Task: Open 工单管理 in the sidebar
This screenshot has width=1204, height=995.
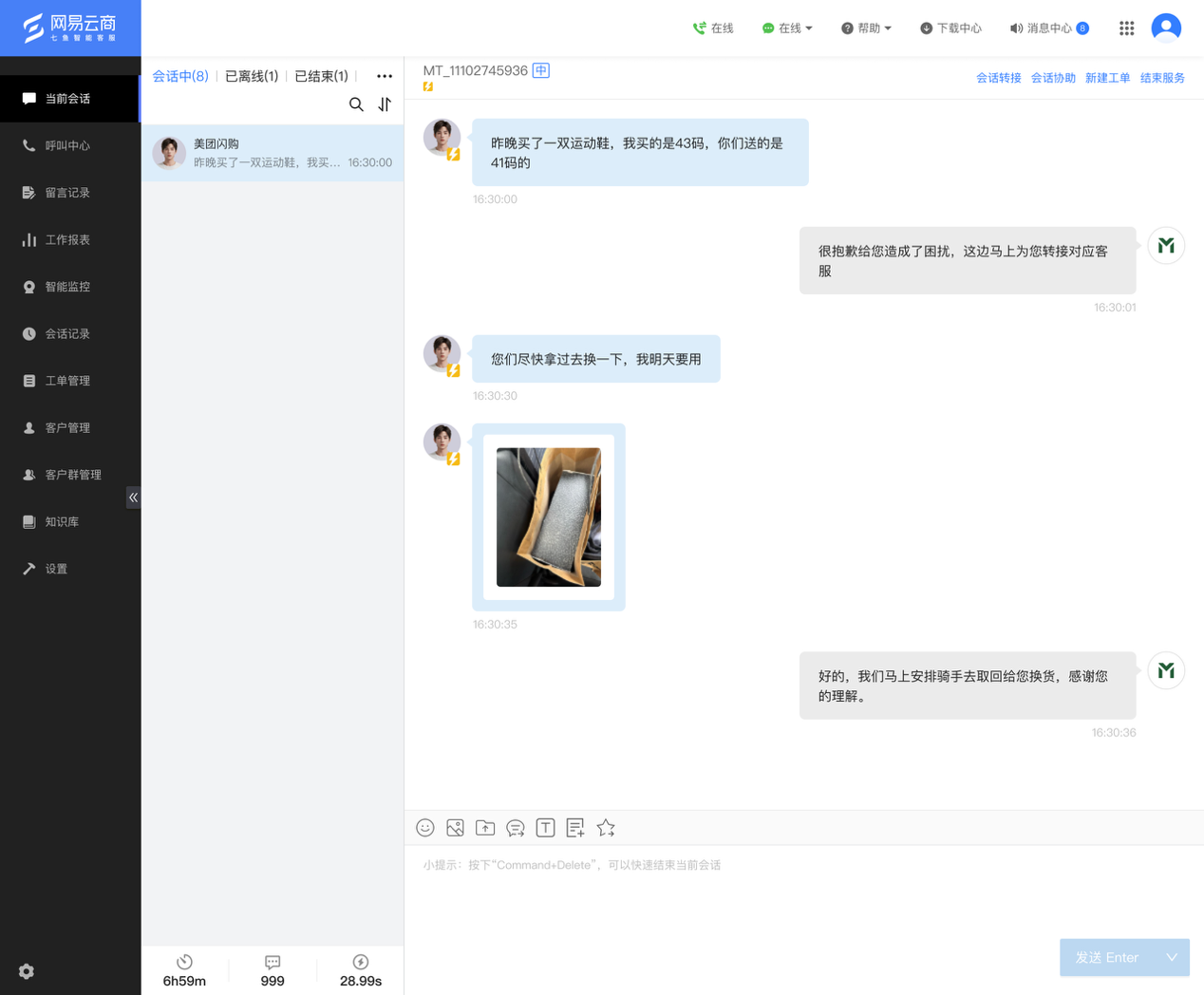Action: tap(67, 381)
